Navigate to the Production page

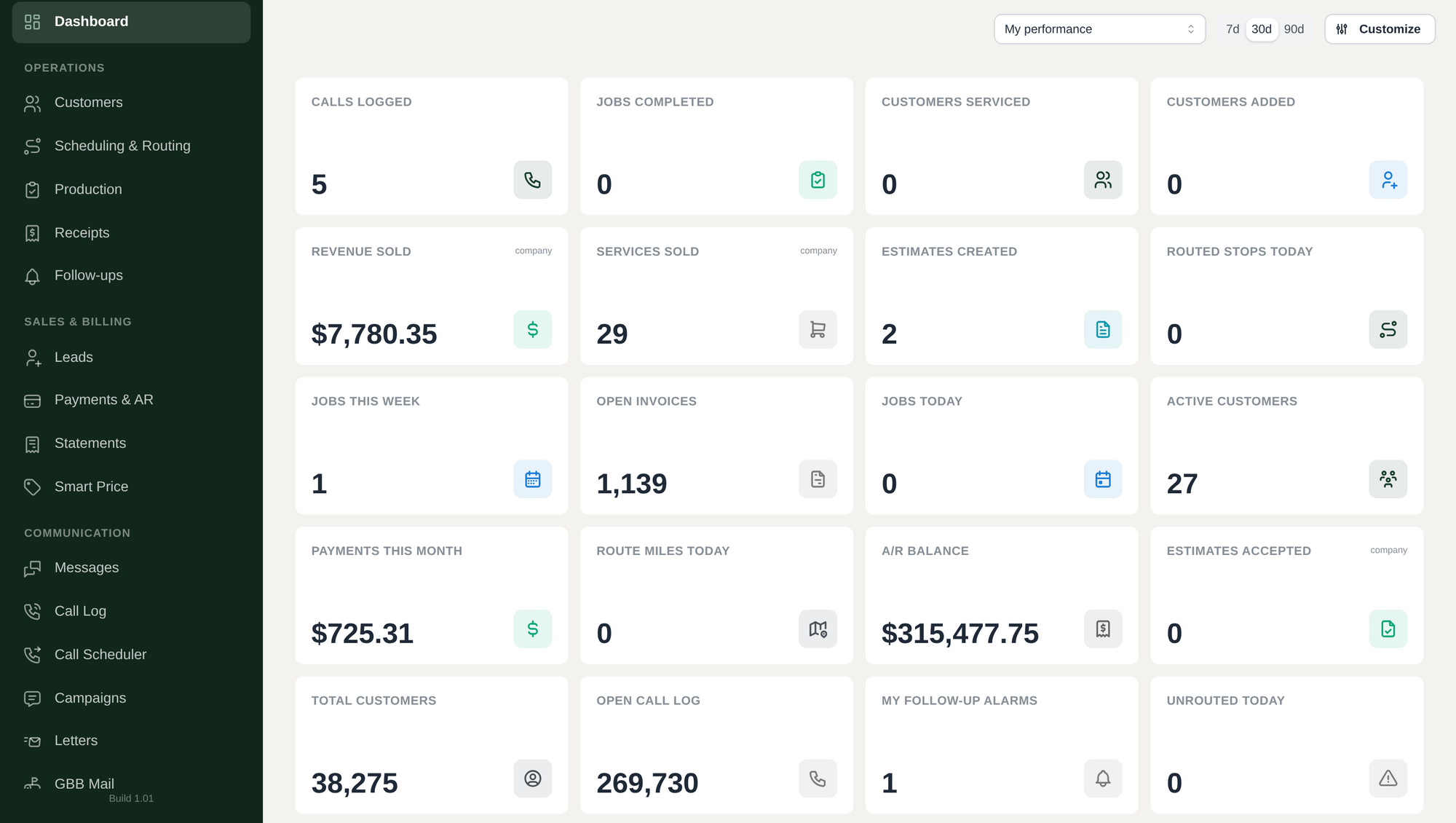[131, 189]
